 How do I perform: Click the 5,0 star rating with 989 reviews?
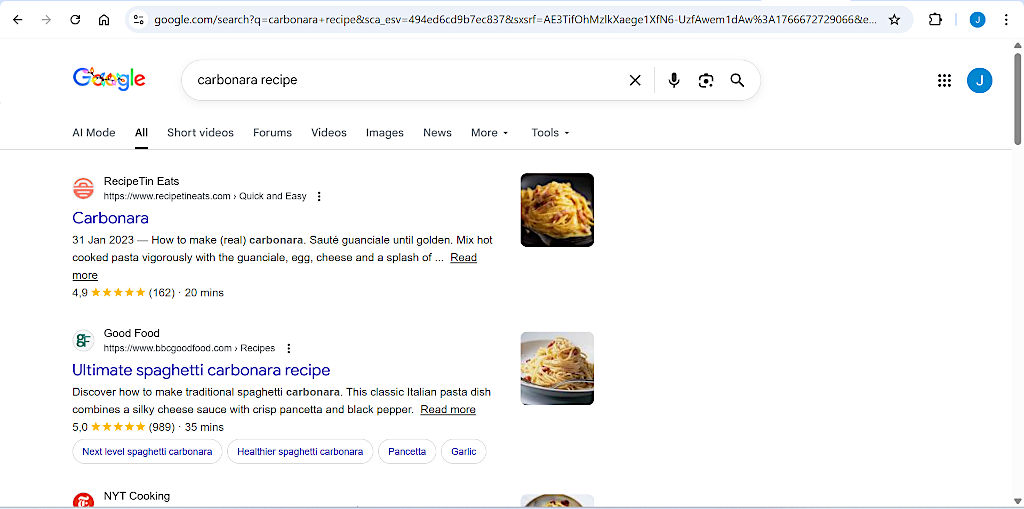point(123,427)
